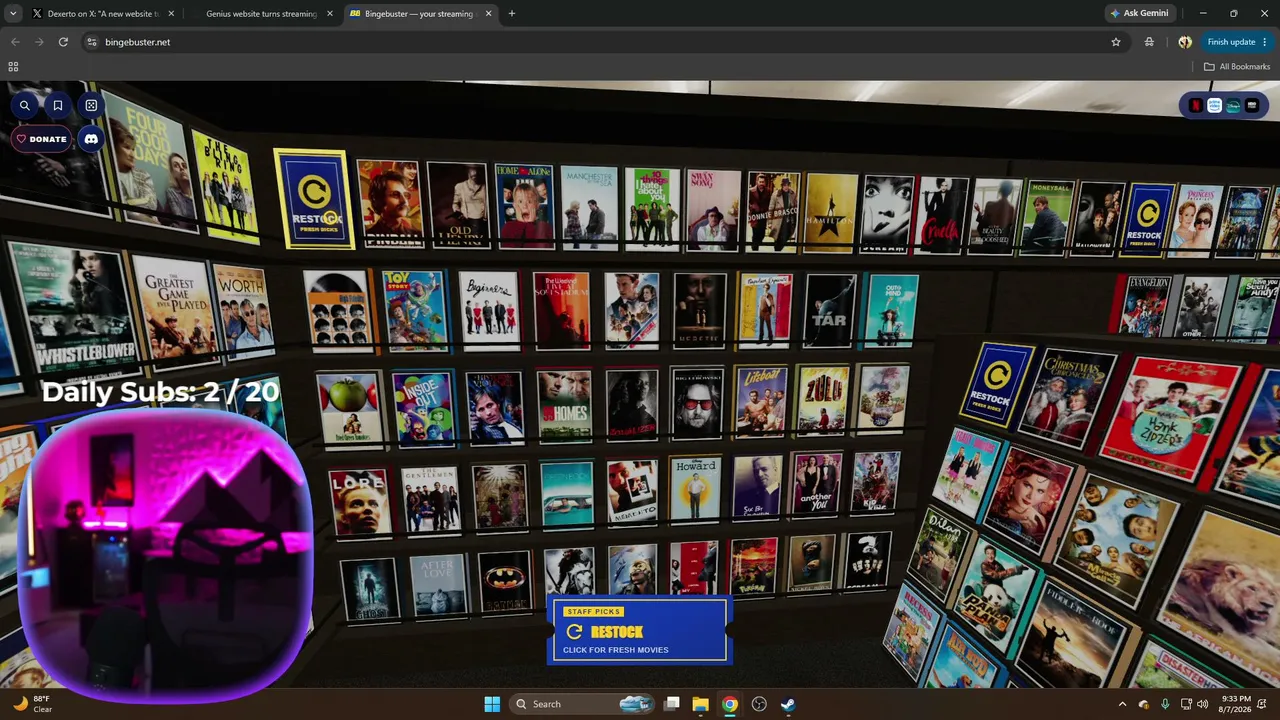
Task: Choose the Old Henry poster
Action: 457,204
